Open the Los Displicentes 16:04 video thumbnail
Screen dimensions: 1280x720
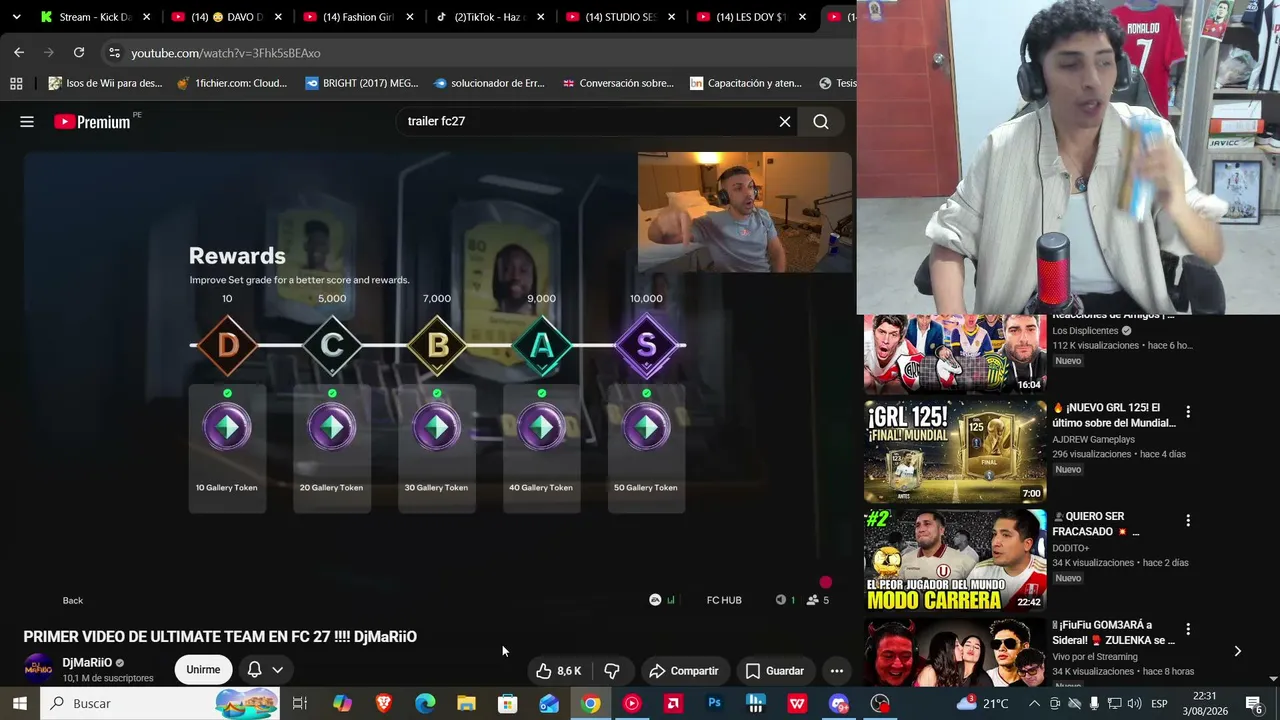(955, 354)
